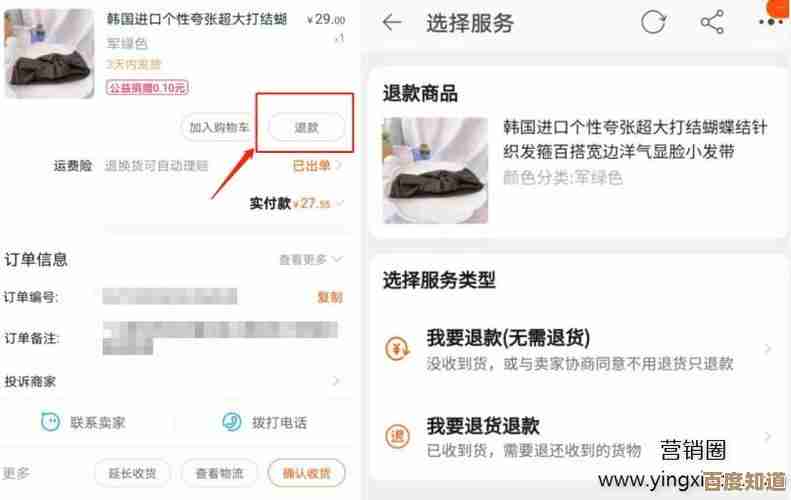The height and width of the screenshot is (500, 791).
Task: Tap the 拨打电话 phone icon
Action: point(232,422)
